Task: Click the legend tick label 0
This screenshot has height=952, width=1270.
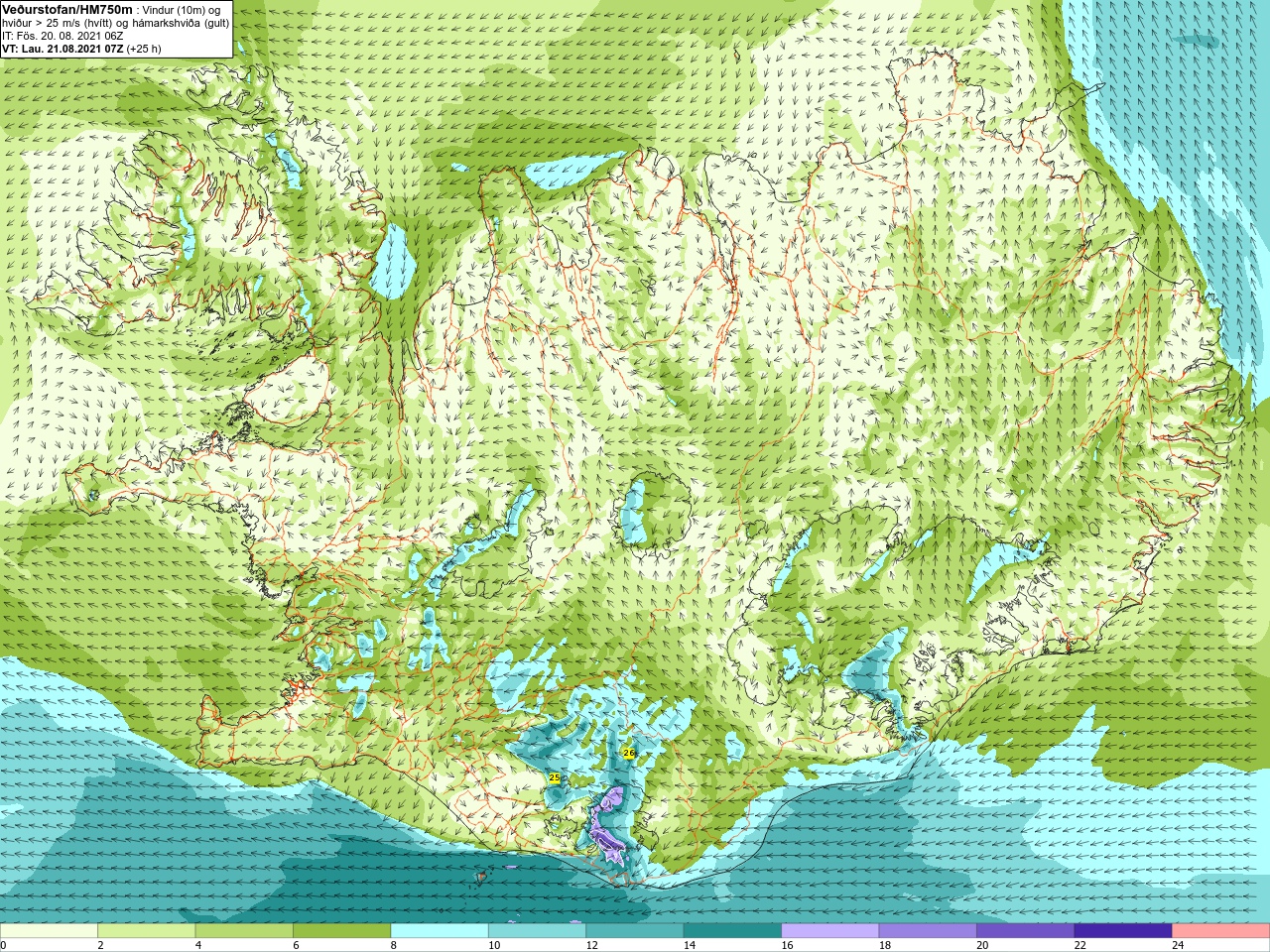Action: (3, 946)
